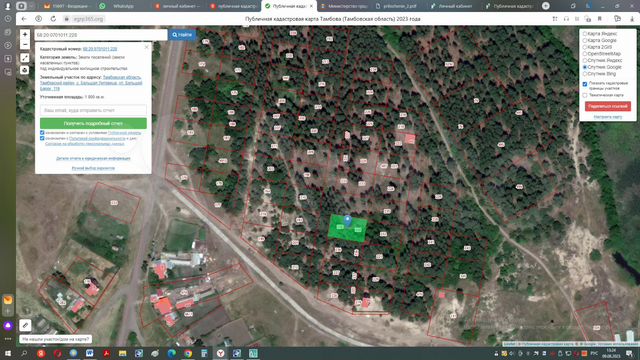This screenshot has height=360, width=640.
Task: Close the cadastral info popup
Action: click(147, 47)
